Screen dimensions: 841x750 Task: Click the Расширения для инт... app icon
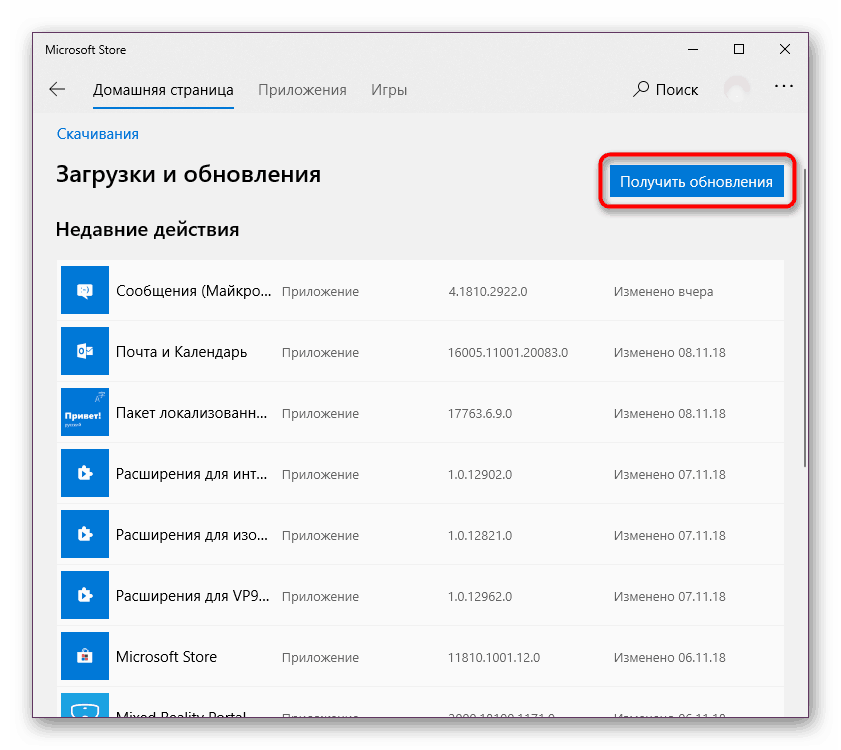tap(85, 473)
